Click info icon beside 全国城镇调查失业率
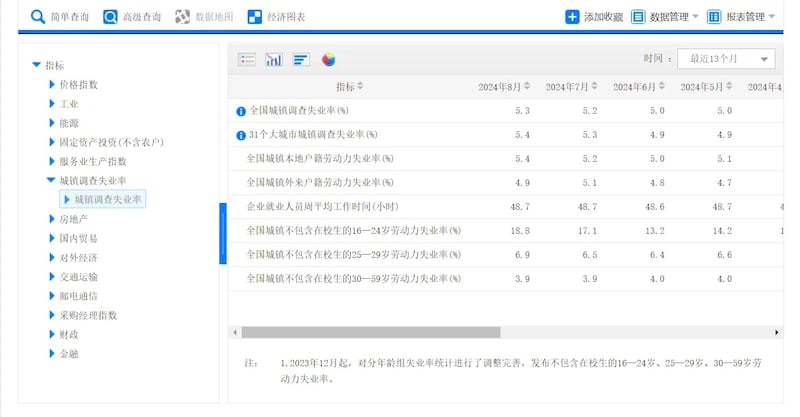 [x=240, y=111]
